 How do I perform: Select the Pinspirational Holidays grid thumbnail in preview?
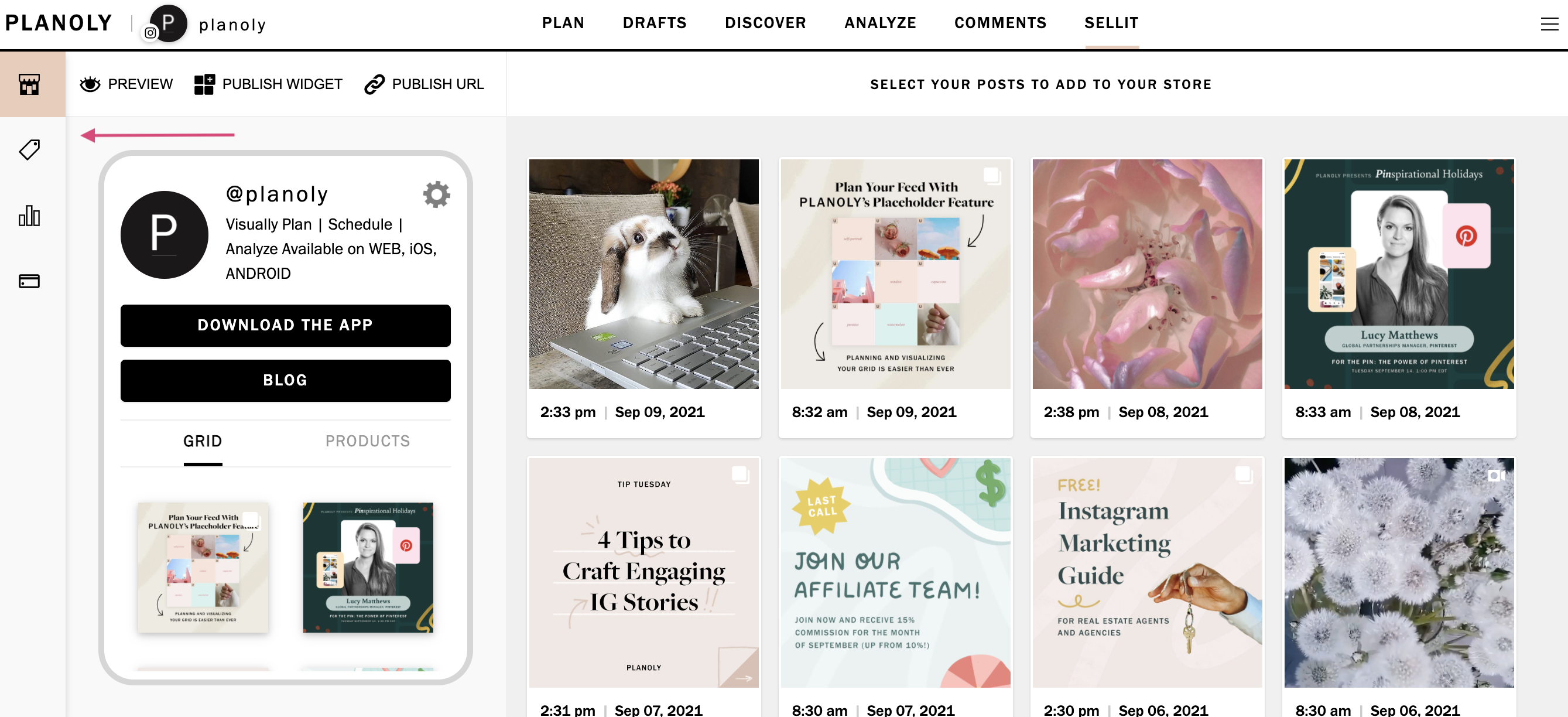coord(368,567)
